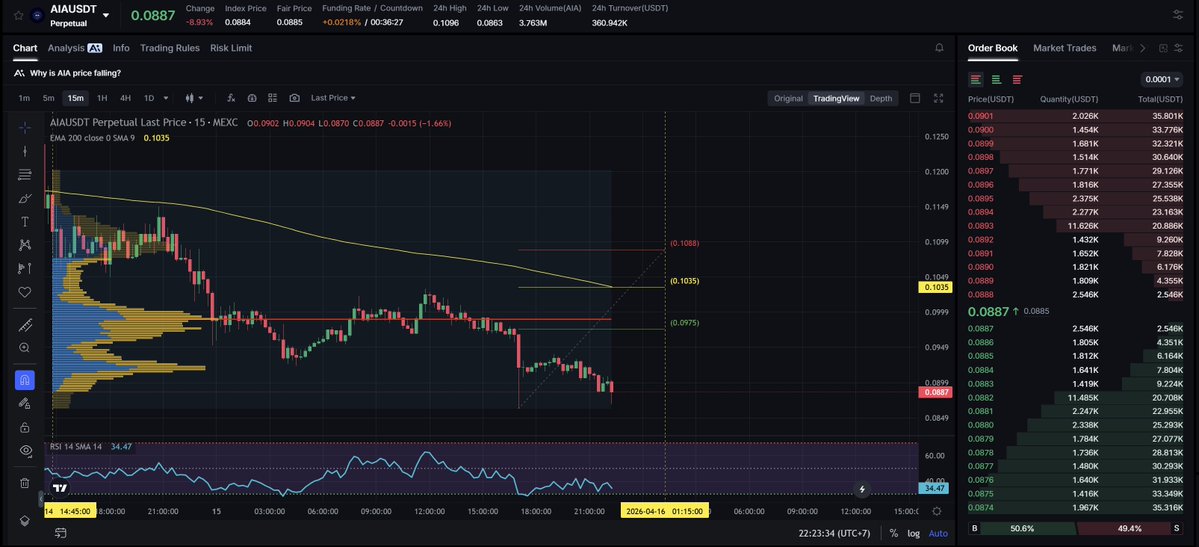Switch chart to Depth view
Viewport: 1199px width, 547px height.
[x=881, y=98]
